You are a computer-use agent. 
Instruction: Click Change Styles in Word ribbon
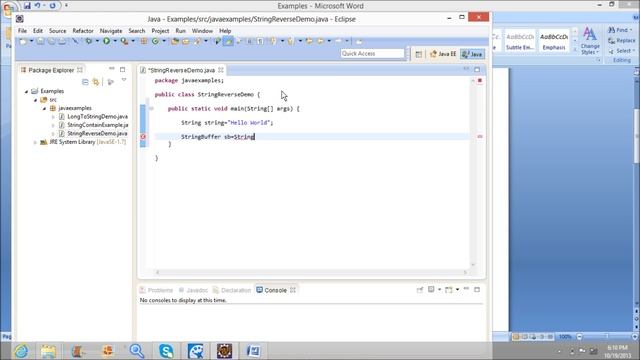[x=590, y=41]
